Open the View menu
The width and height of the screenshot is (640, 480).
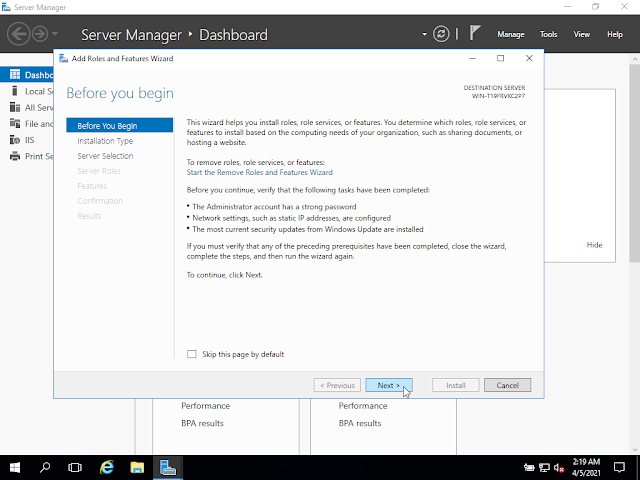coord(582,34)
